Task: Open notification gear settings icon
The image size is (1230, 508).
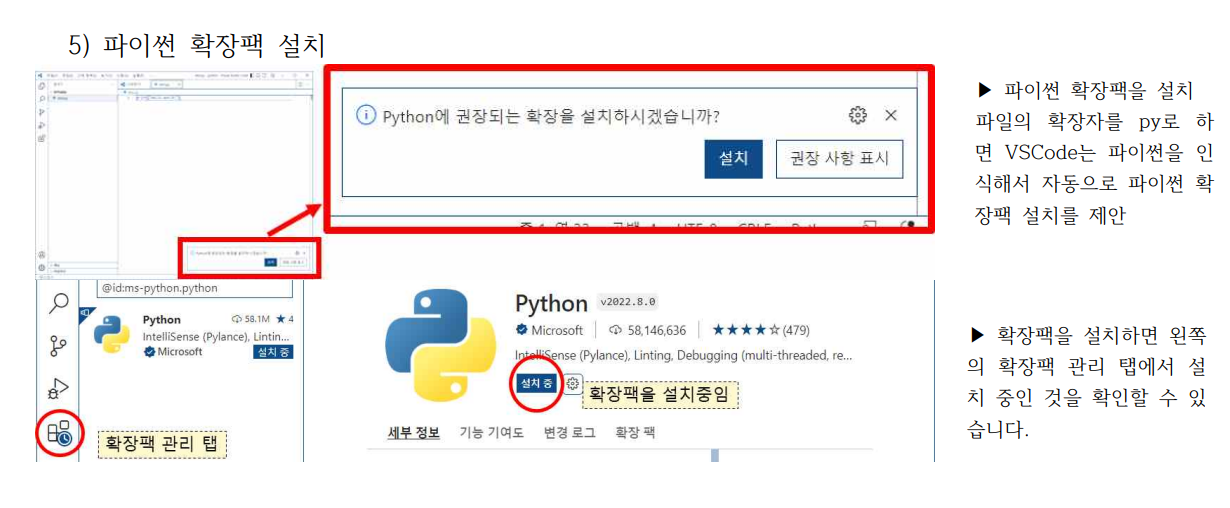Action: (857, 115)
